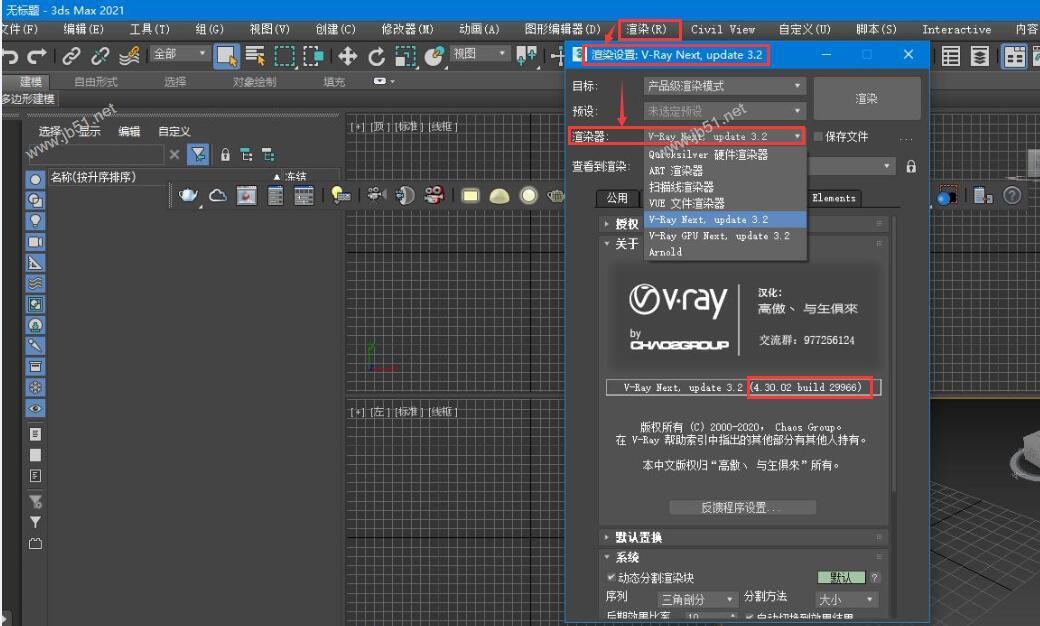Activate the Rotate tool on the toolbar
1040x626 pixels.
375,56
